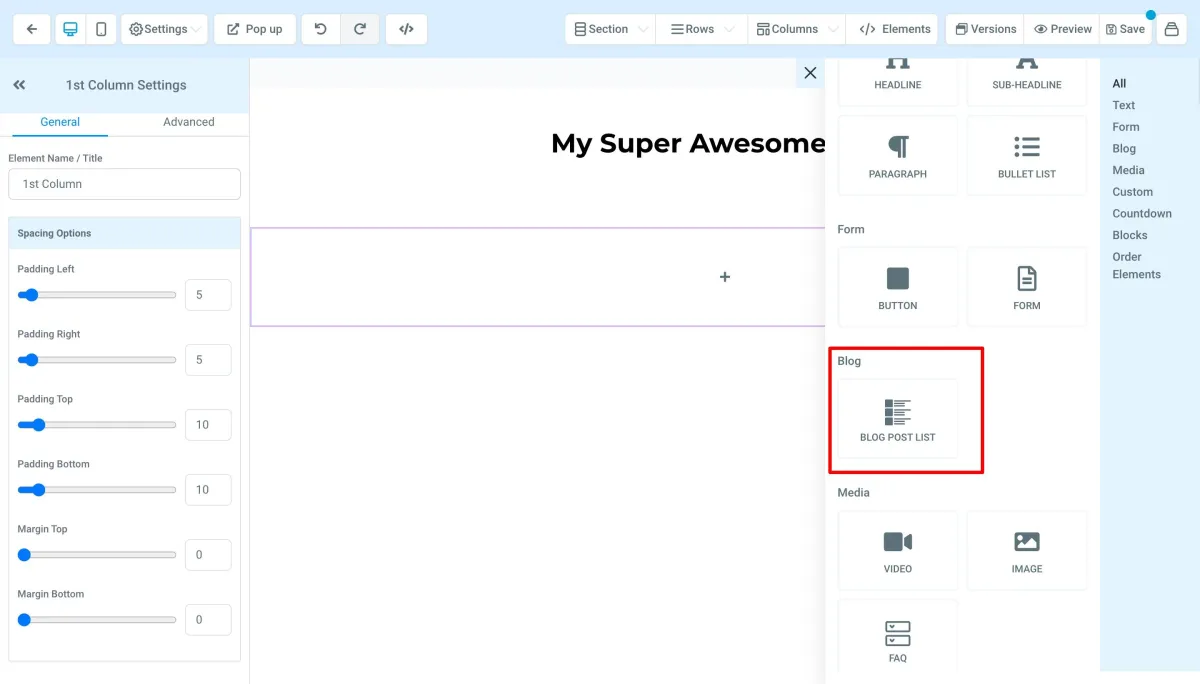Screen dimensions: 1200x684
Task: Filter elements by Countdown category
Action: 1142,213
